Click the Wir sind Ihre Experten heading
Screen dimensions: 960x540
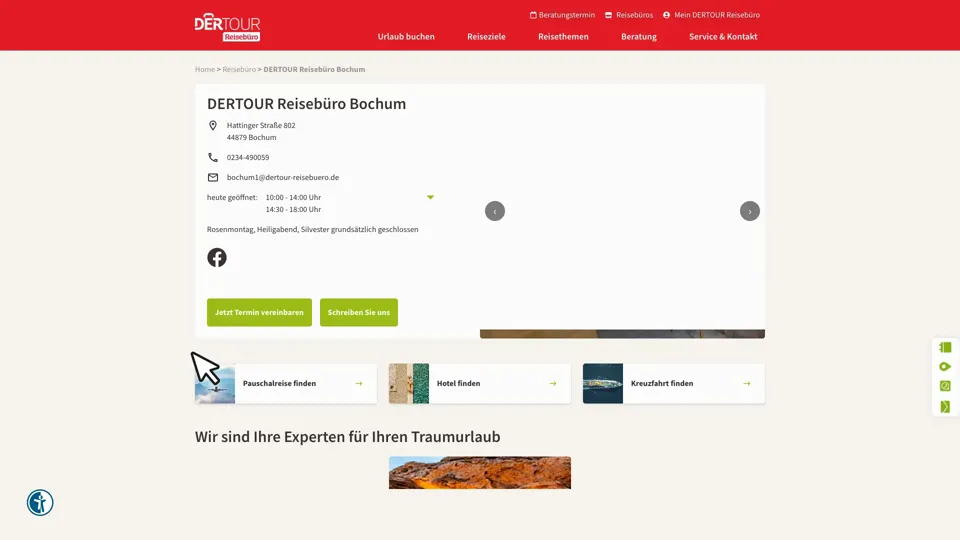(347, 437)
